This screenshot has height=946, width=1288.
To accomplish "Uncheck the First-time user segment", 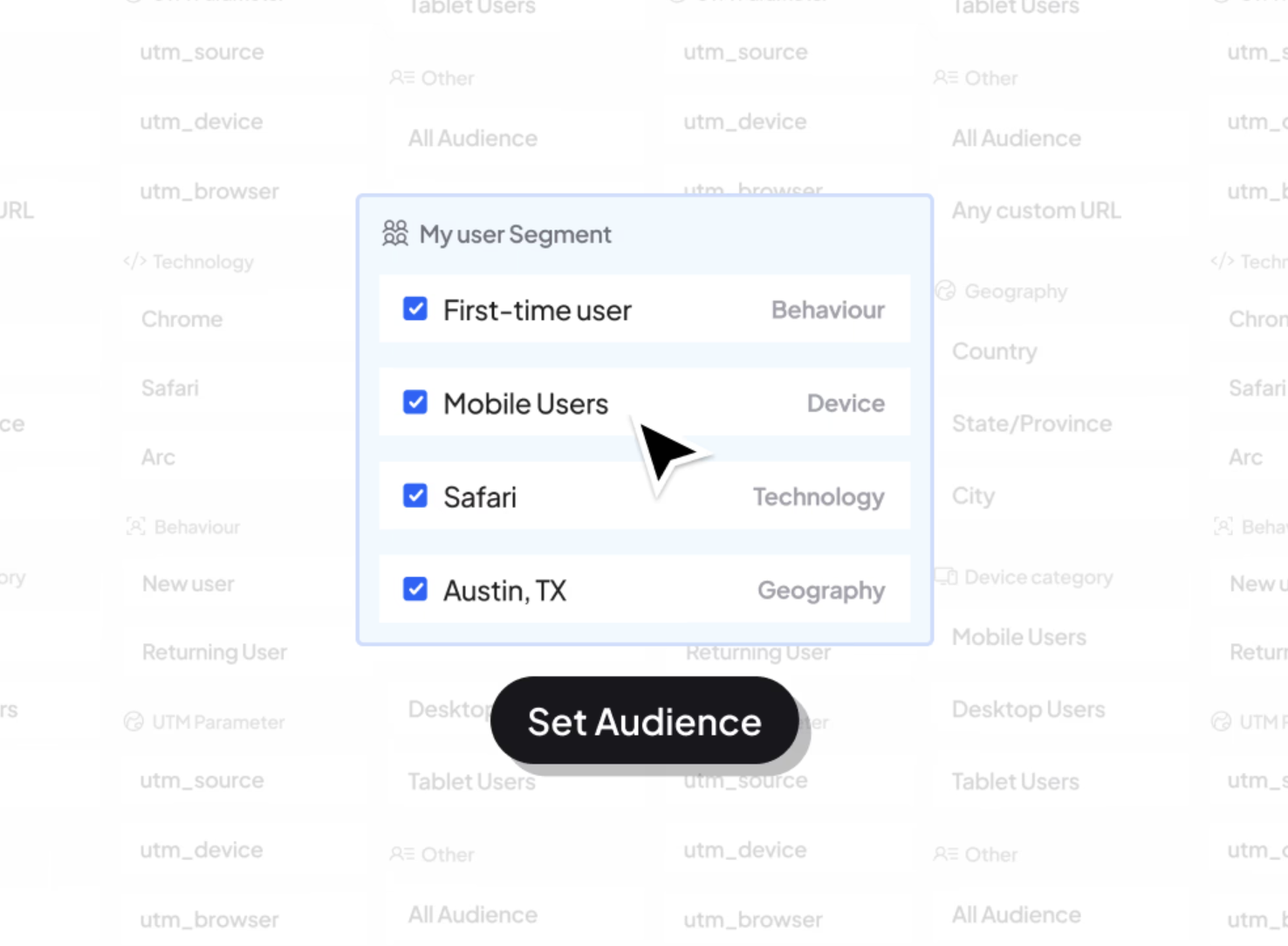I will pyautogui.click(x=414, y=310).
